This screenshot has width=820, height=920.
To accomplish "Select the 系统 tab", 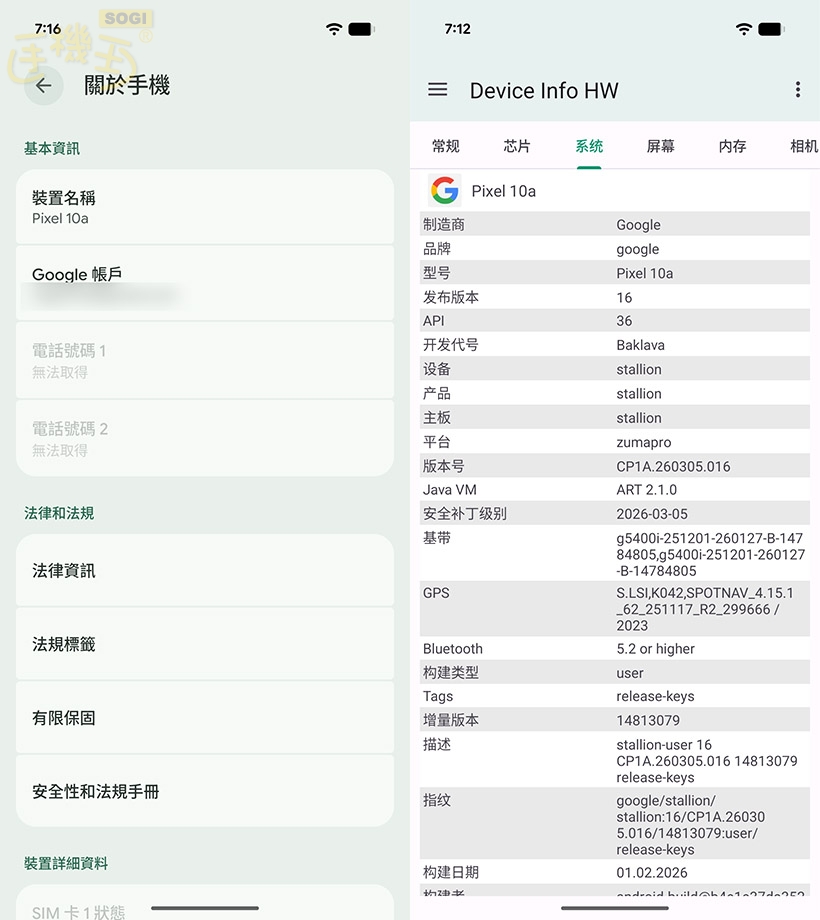I will point(589,146).
